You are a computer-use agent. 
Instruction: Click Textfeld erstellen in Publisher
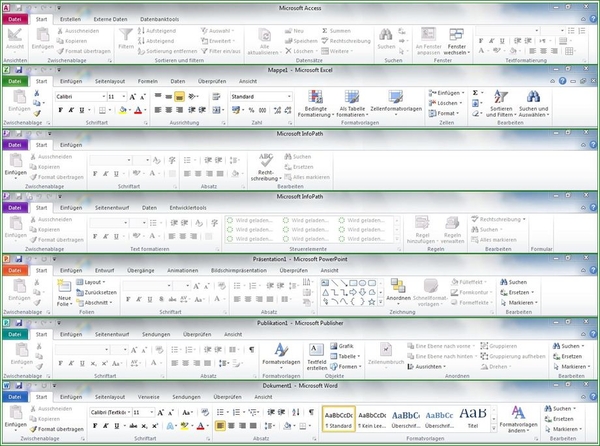tap(316, 357)
